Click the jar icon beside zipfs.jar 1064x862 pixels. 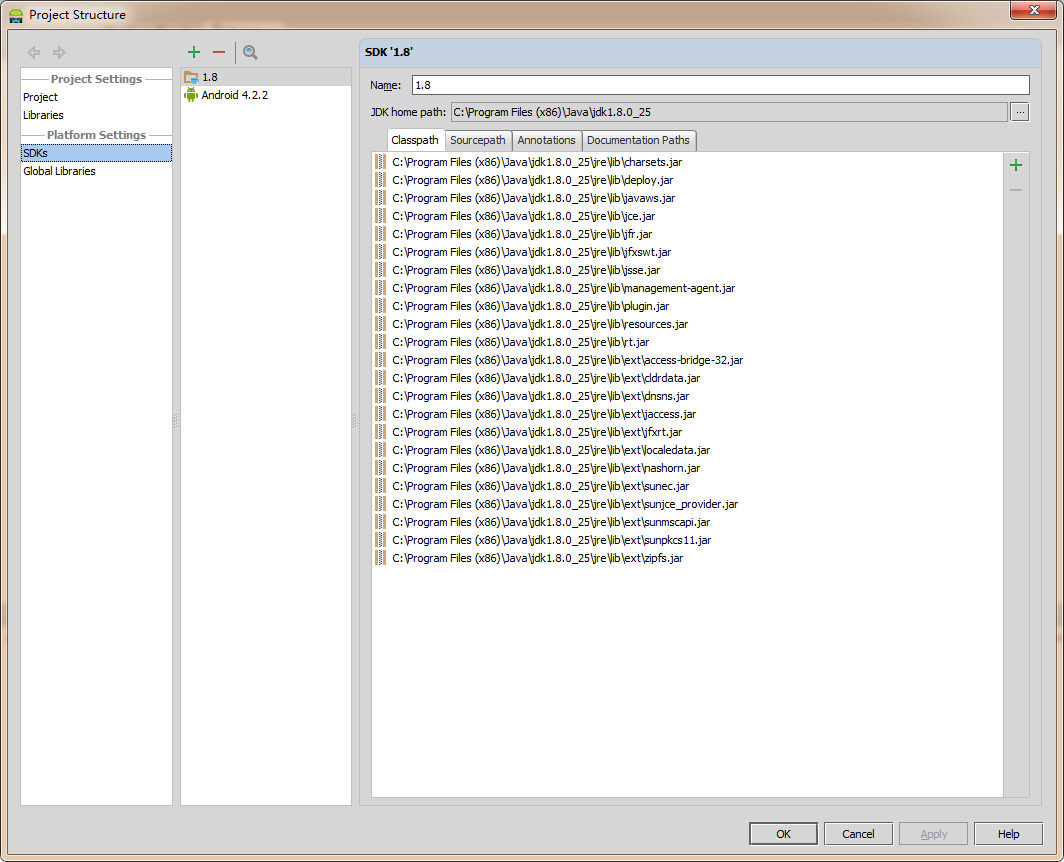pos(380,558)
